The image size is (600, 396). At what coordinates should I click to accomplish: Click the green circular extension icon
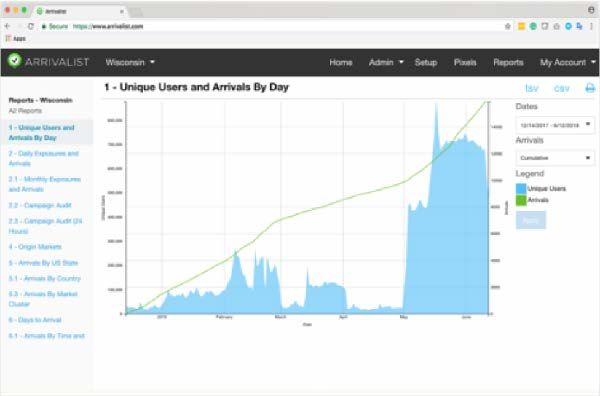click(x=533, y=26)
